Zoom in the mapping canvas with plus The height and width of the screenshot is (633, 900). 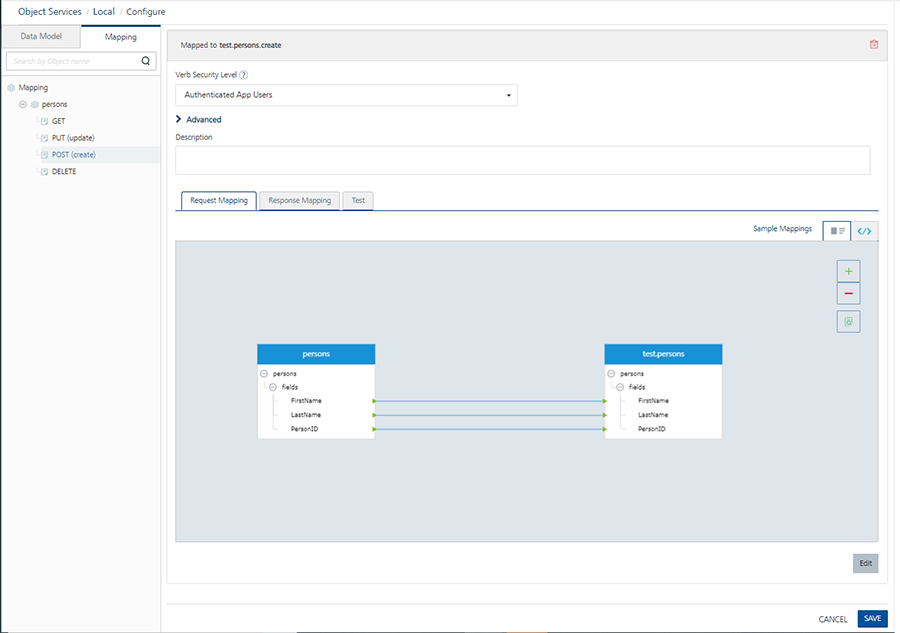point(848,271)
